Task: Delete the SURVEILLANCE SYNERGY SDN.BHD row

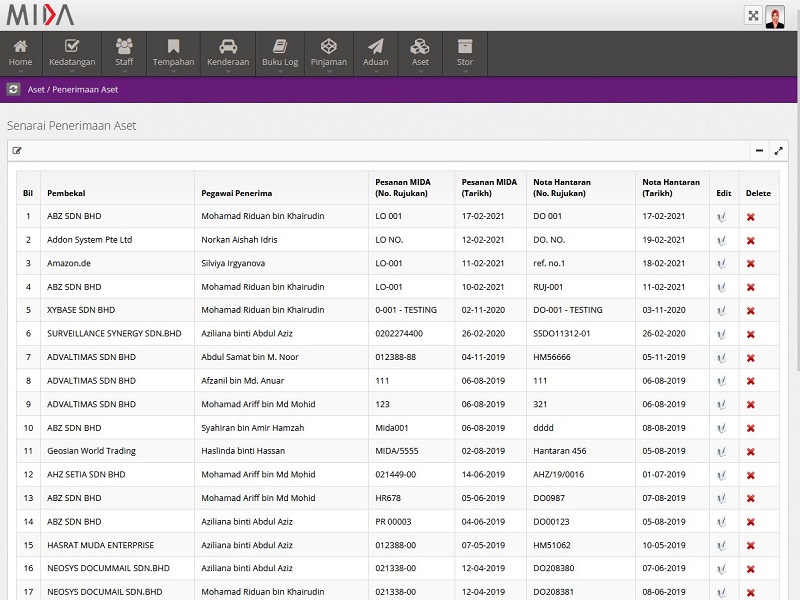Action: (x=750, y=334)
